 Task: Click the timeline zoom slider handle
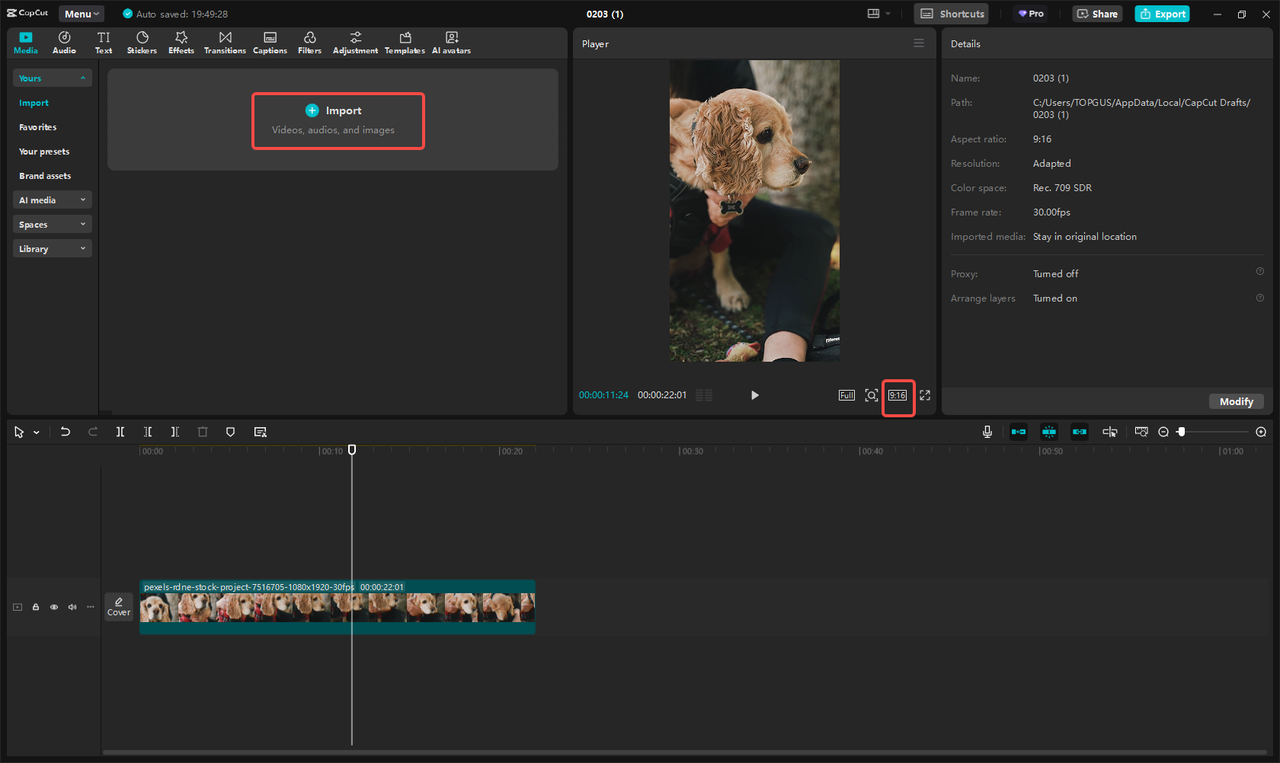(x=1181, y=432)
